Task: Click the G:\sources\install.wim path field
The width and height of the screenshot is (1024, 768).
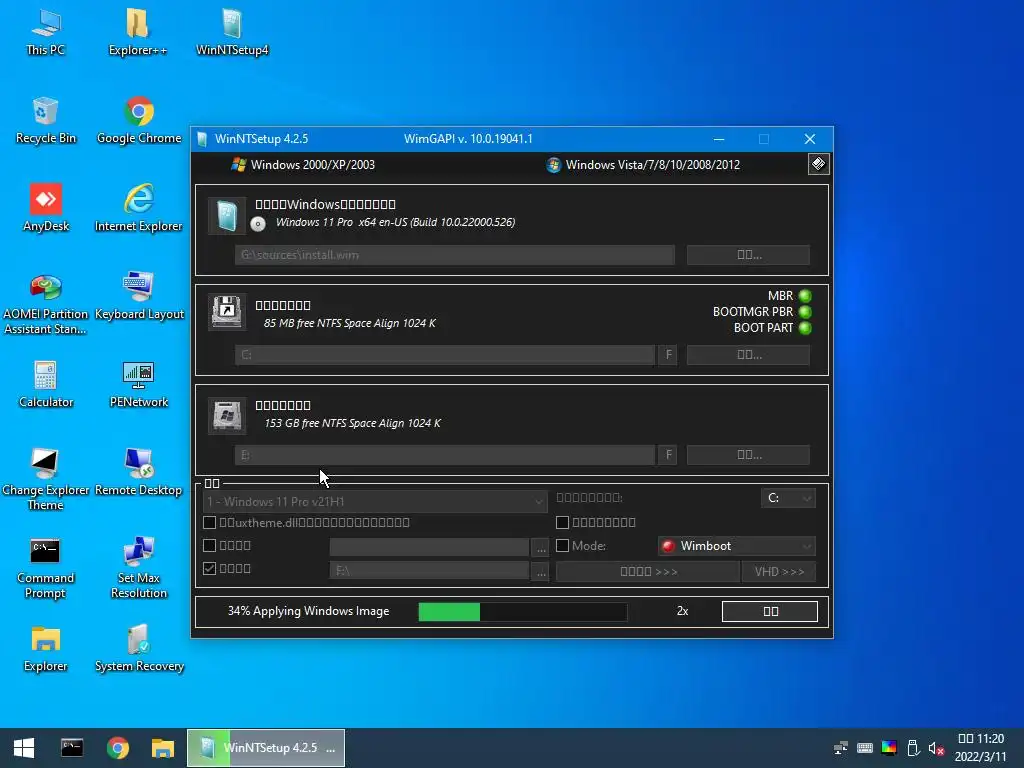Action: point(455,255)
